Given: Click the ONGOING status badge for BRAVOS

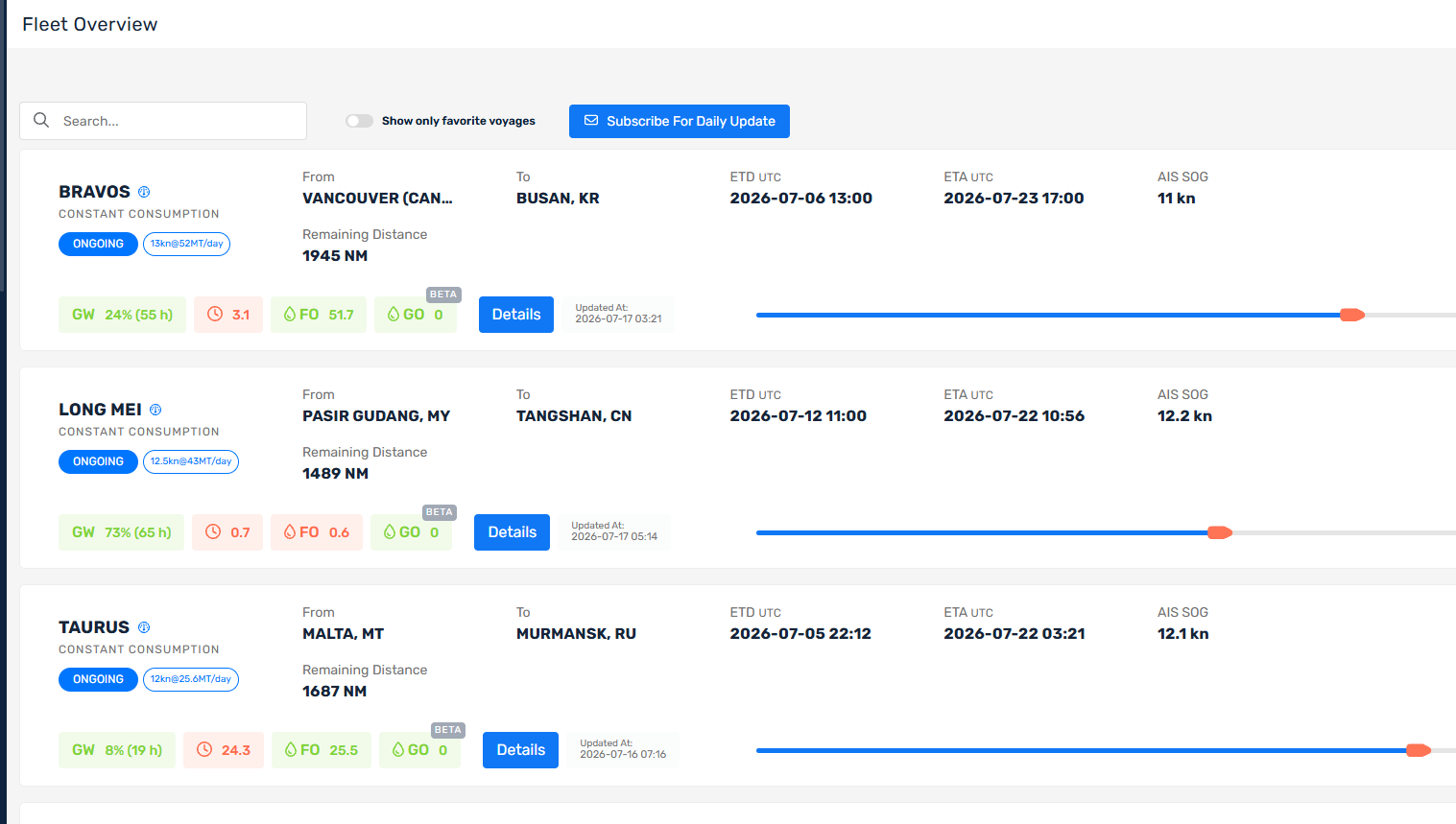Looking at the screenshot, I should 98,244.
